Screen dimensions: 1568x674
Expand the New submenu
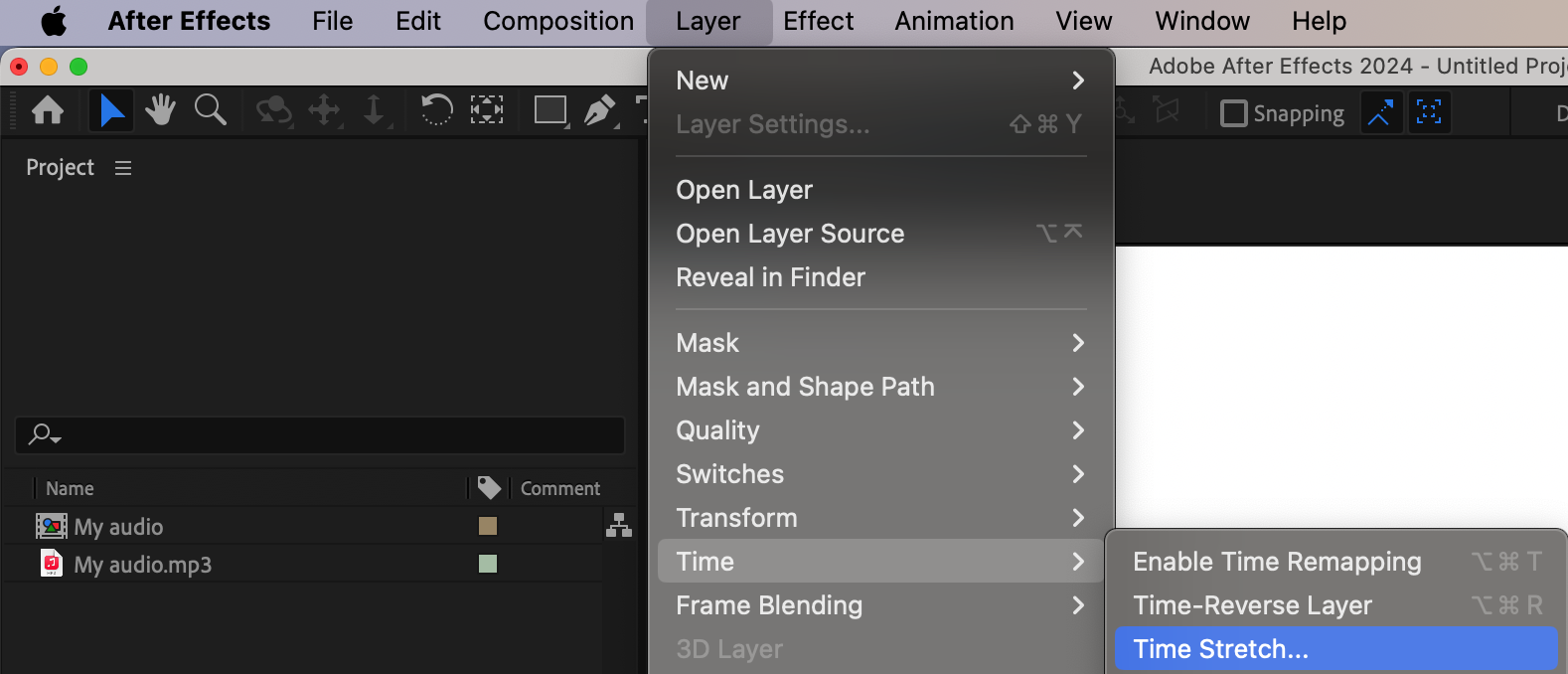pos(881,81)
